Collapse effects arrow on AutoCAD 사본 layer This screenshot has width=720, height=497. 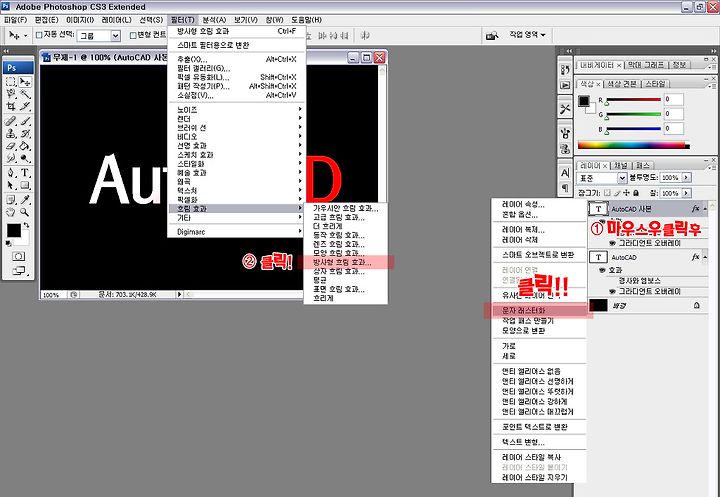[x=706, y=209]
